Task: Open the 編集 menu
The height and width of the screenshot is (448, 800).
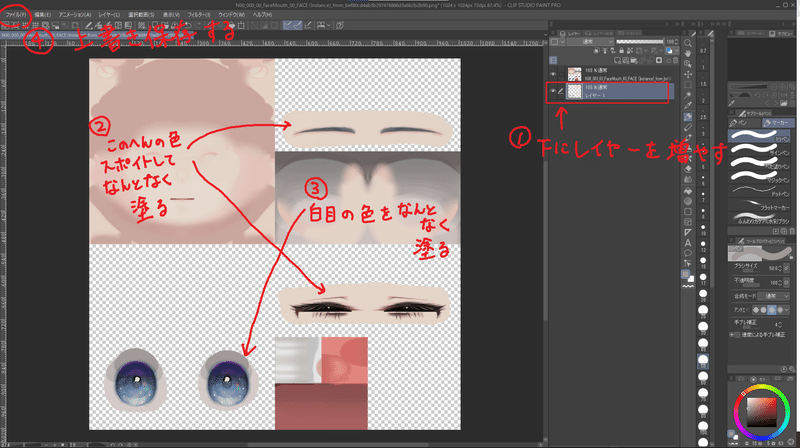Action: click(43, 15)
